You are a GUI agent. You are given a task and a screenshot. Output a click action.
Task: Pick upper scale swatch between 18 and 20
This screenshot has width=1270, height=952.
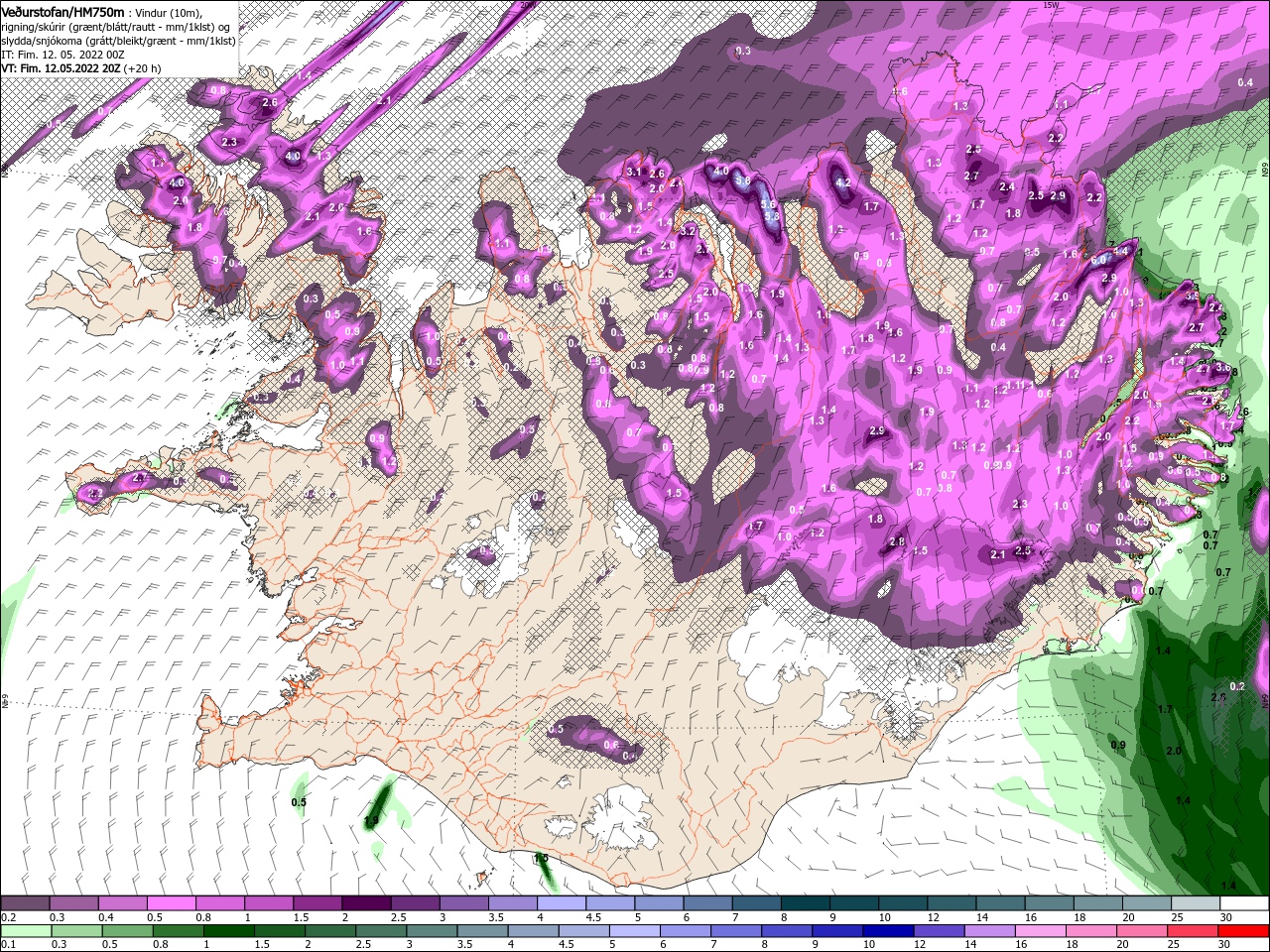(1096, 903)
